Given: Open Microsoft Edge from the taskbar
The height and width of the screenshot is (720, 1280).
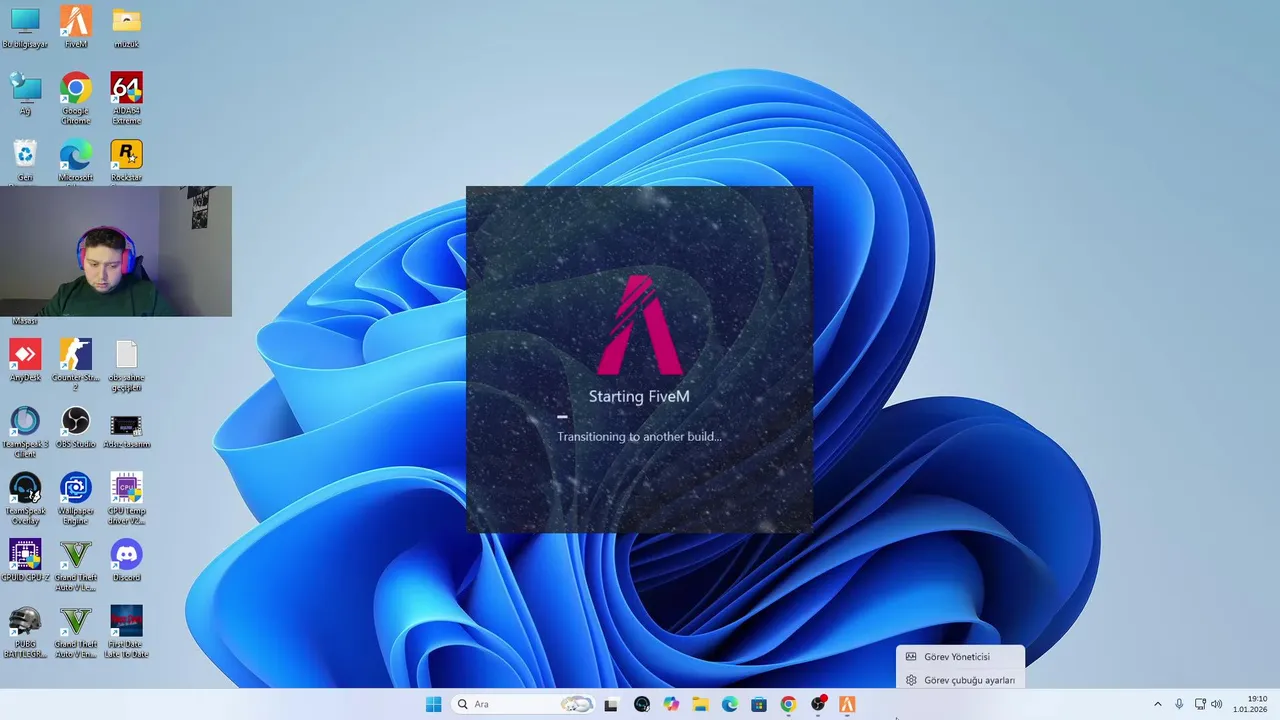Looking at the screenshot, I should pos(730,704).
